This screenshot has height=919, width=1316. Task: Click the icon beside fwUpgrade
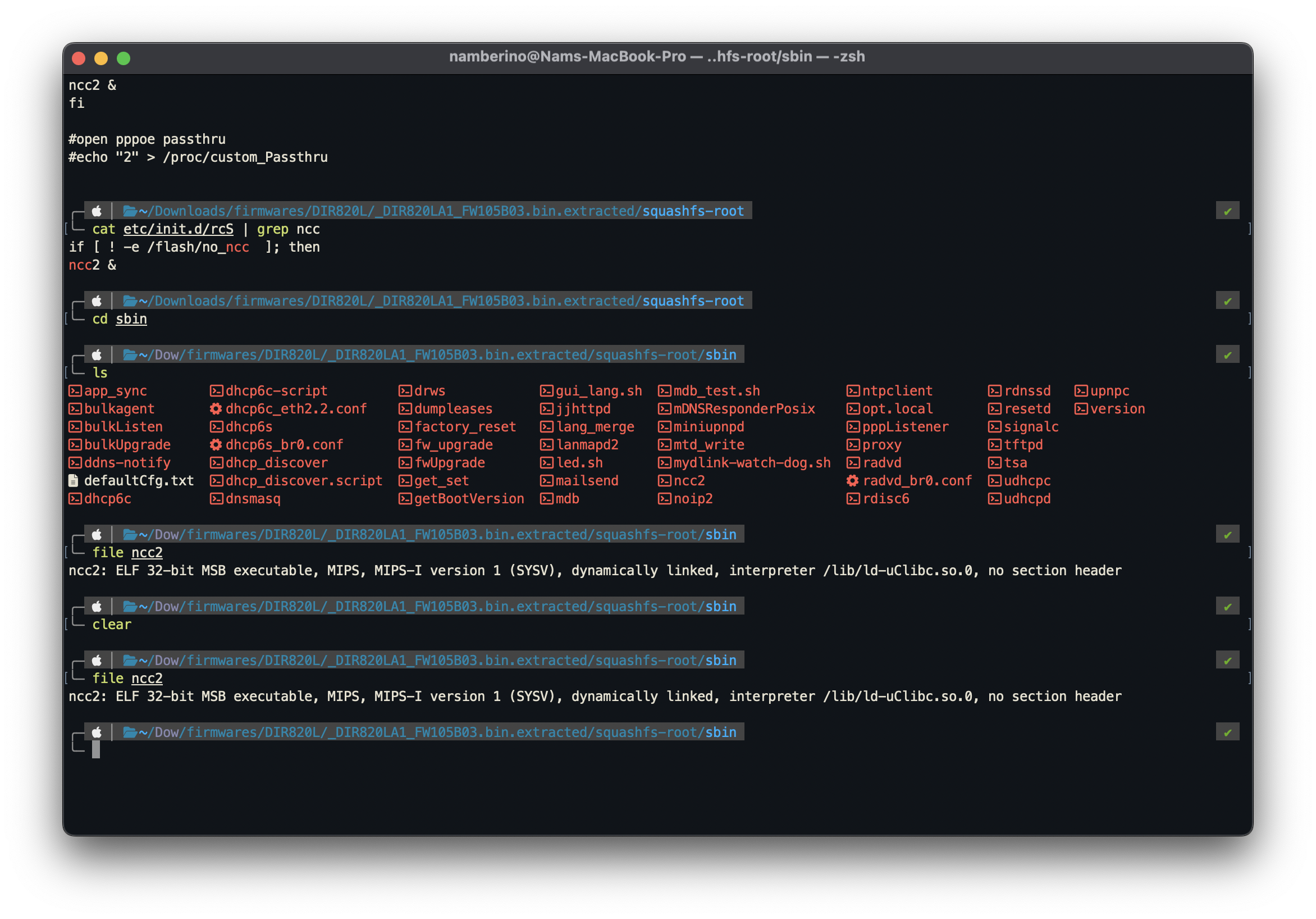tap(405, 462)
